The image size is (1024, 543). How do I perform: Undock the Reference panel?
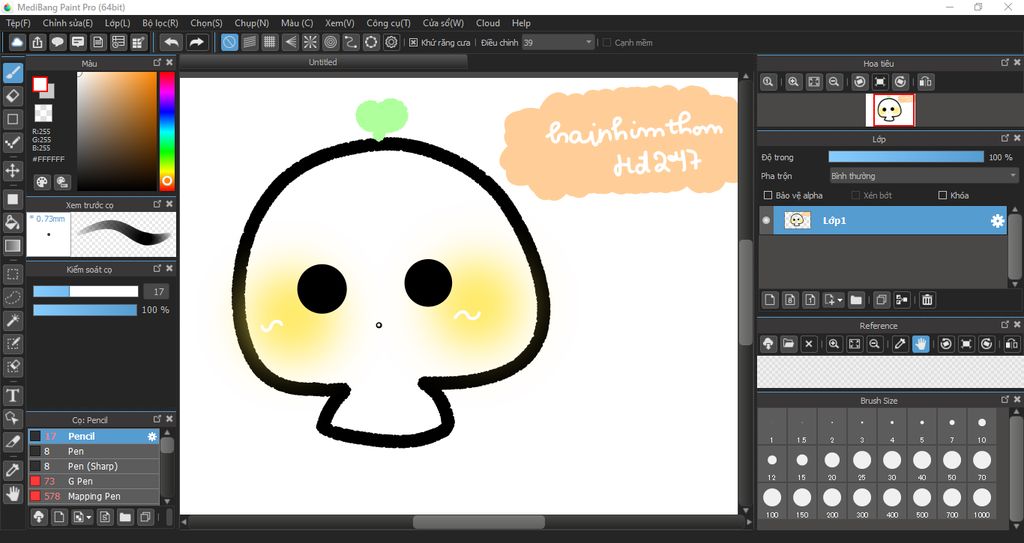click(x=1004, y=325)
